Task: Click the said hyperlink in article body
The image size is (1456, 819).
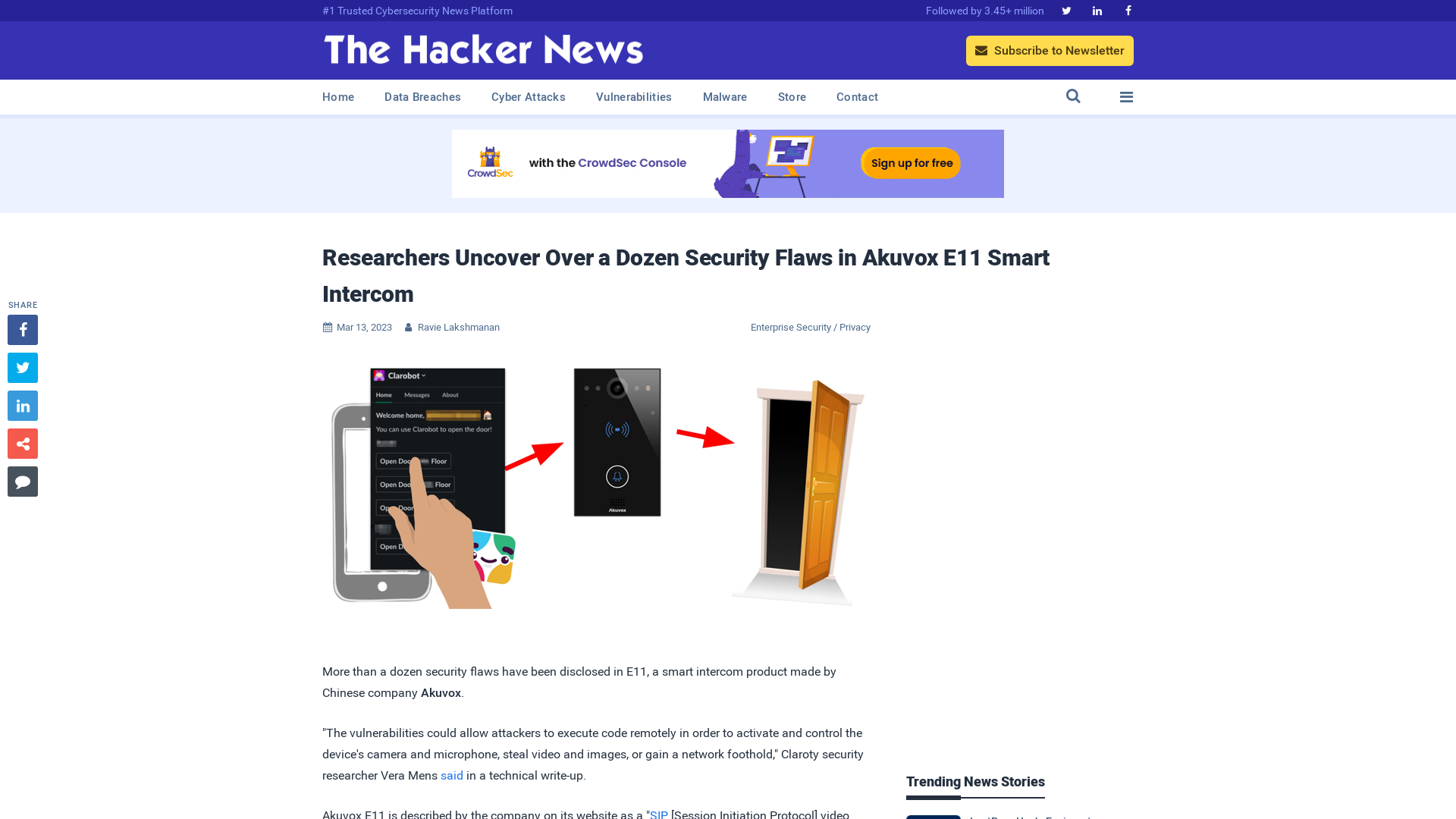Action: (451, 775)
